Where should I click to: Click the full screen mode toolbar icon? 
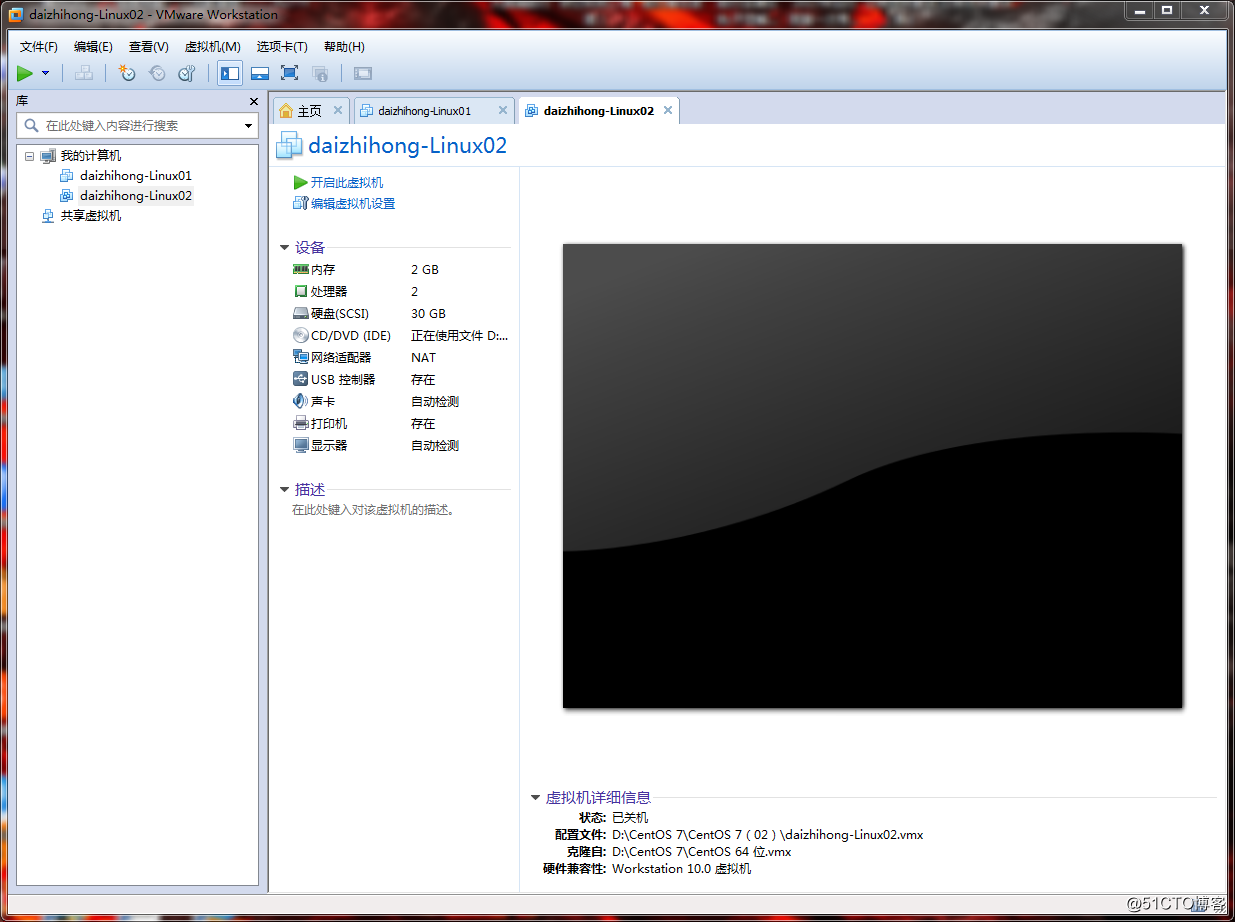(290, 73)
